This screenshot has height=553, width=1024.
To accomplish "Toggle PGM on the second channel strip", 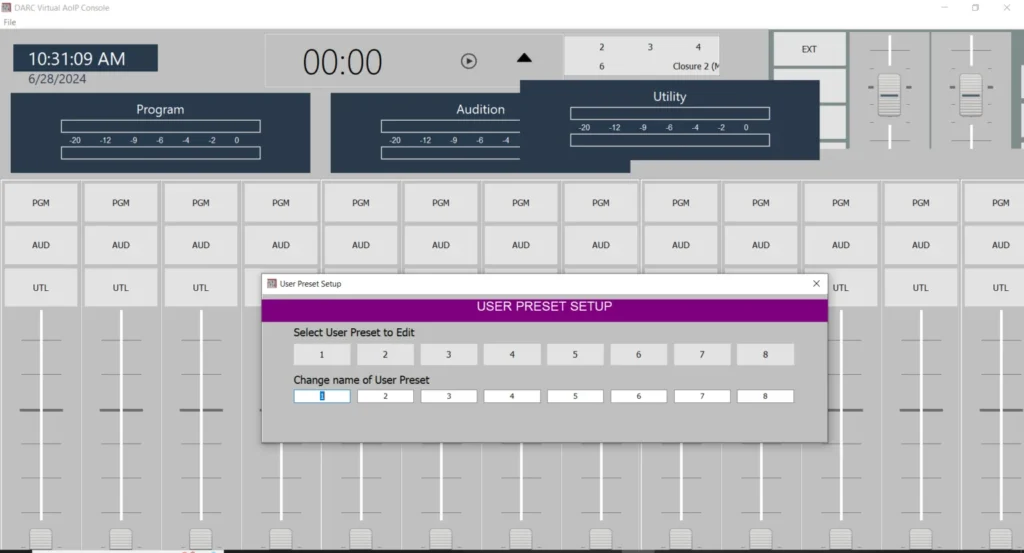I will [121, 203].
